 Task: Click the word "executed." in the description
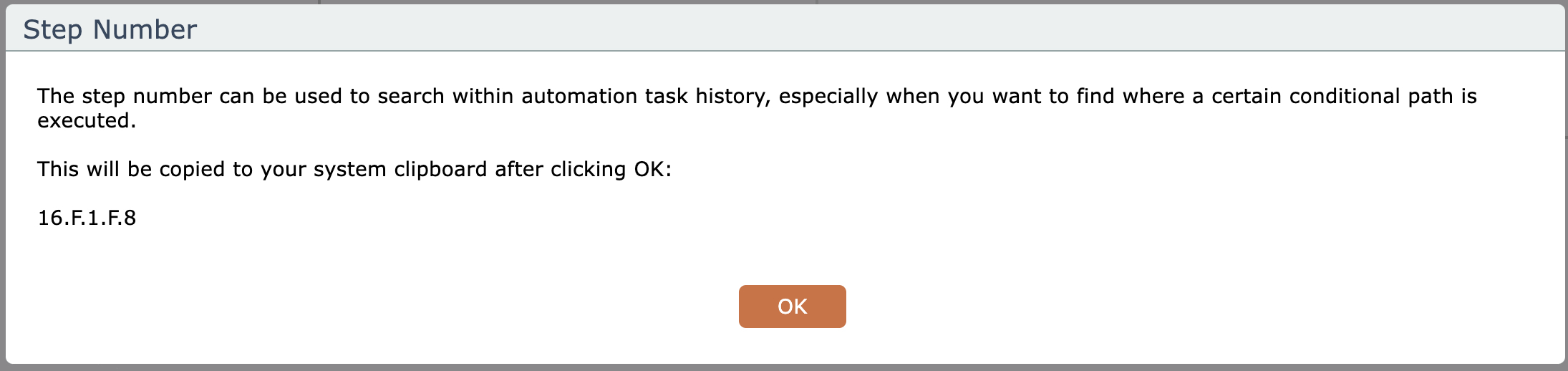(x=87, y=120)
